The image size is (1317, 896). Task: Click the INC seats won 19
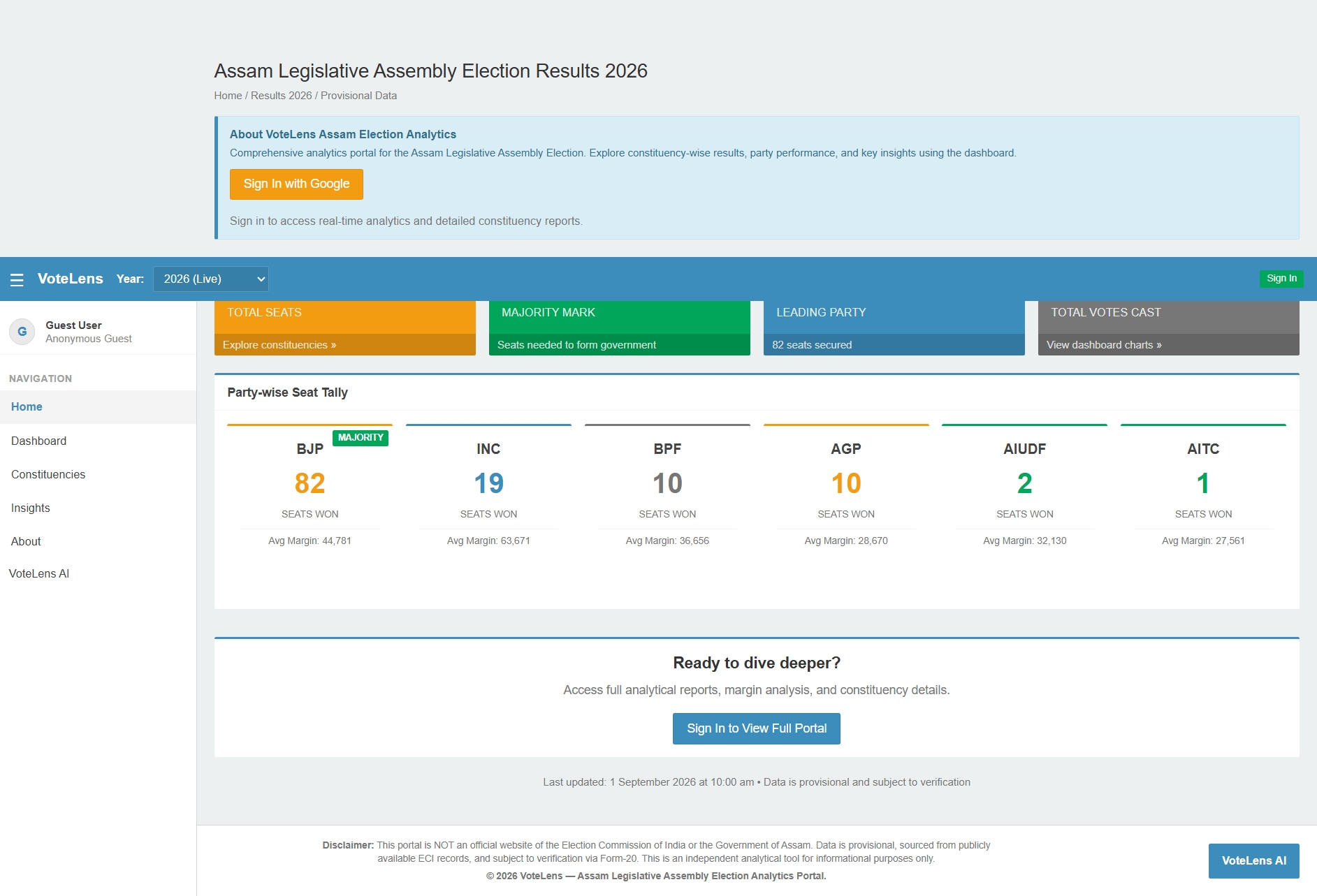tap(488, 483)
